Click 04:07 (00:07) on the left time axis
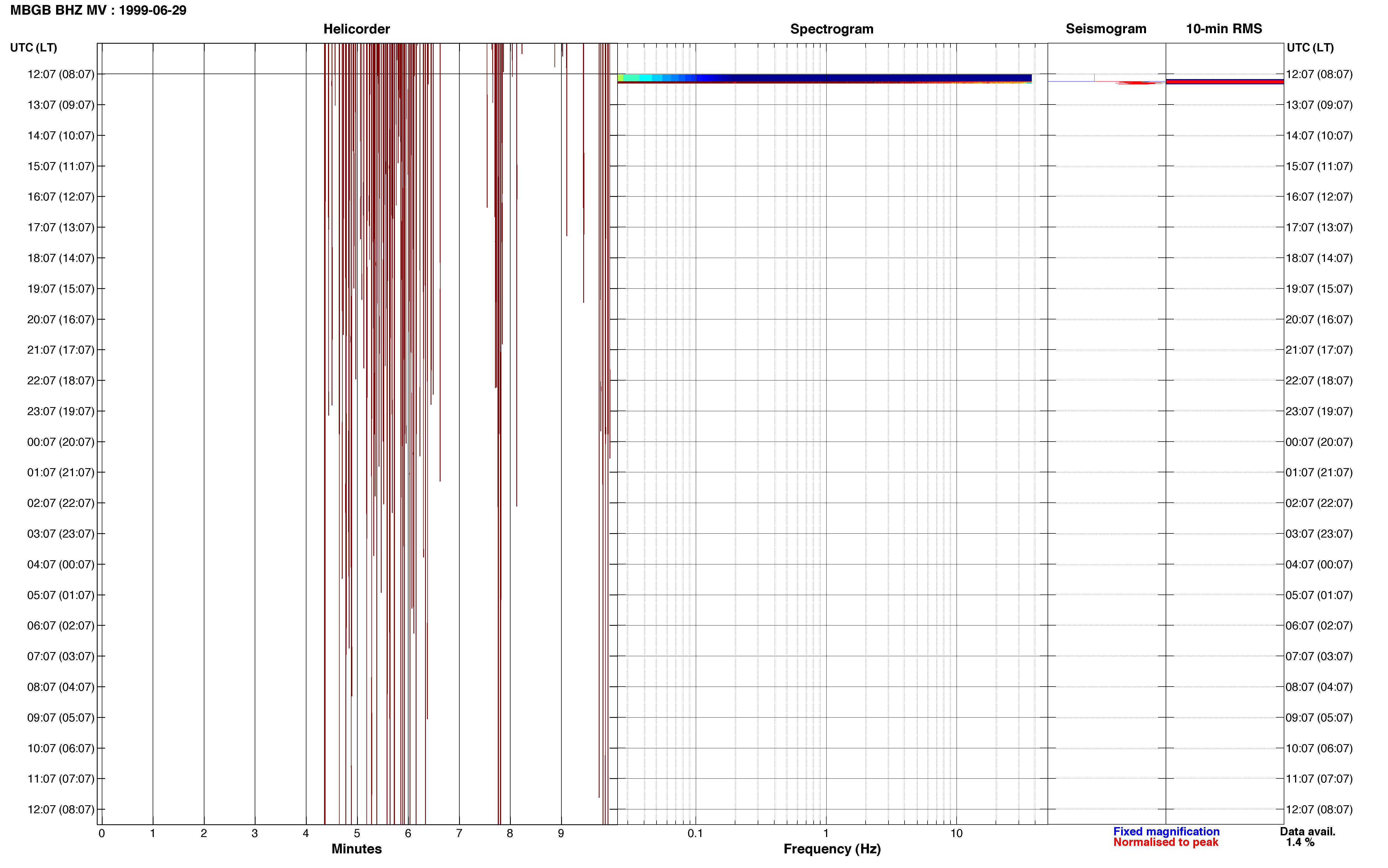The image size is (1388, 868). [61, 564]
